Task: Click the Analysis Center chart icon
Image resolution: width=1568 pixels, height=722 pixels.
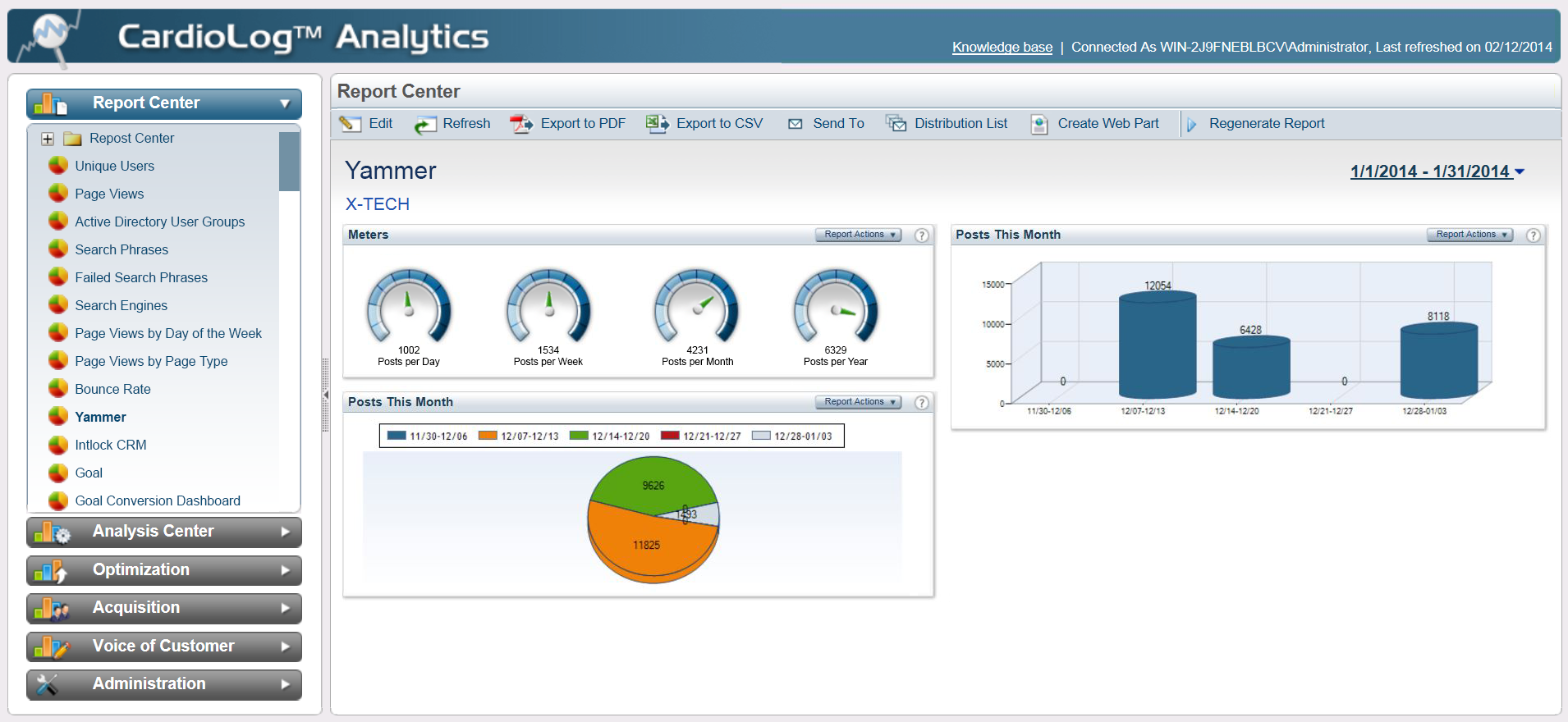Action: [x=52, y=532]
